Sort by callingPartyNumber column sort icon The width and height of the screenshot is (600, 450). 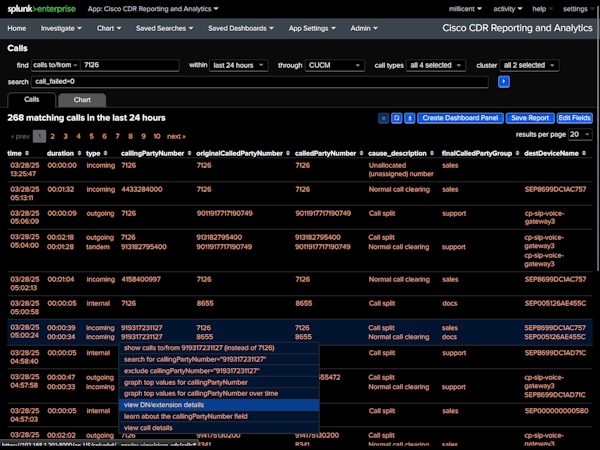[x=189, y=153]
